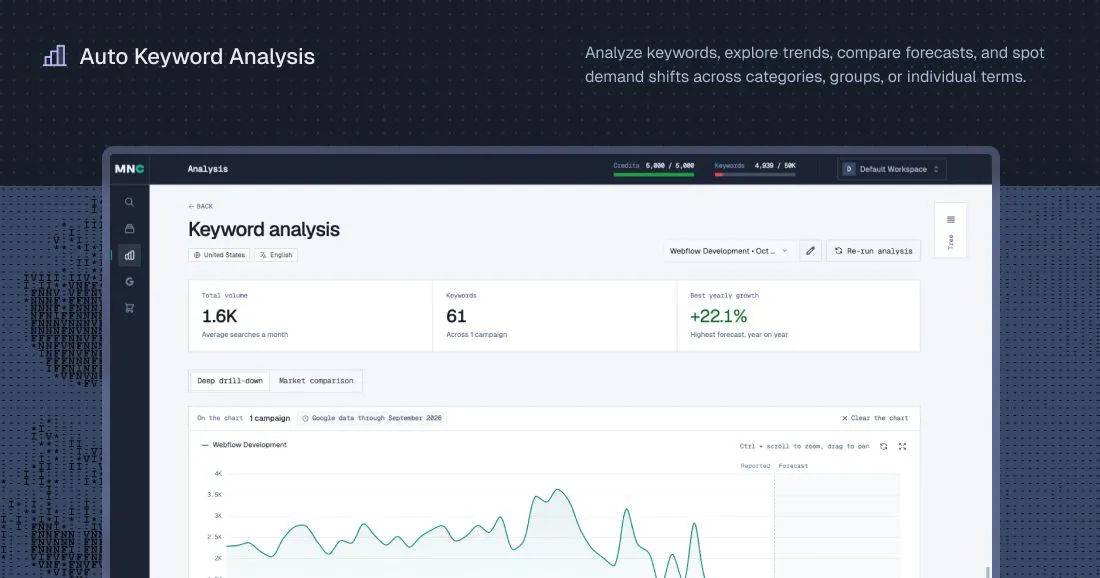Click the United States country chip
Screen dimensions: 1100x578
pos(220,255)
